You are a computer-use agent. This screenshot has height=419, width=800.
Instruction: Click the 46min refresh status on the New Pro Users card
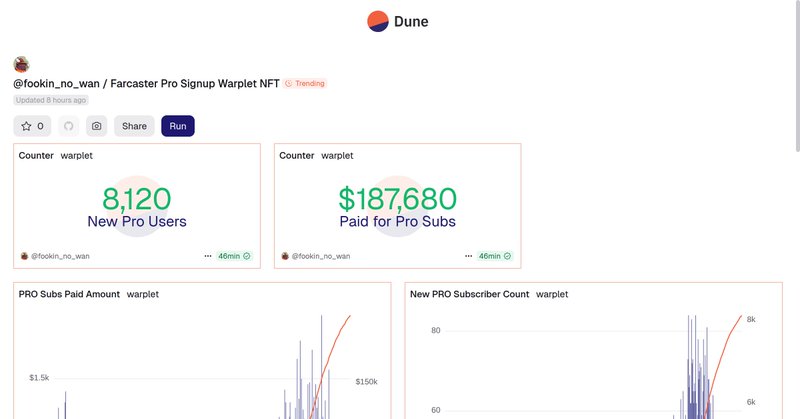[x=234, y=256]
